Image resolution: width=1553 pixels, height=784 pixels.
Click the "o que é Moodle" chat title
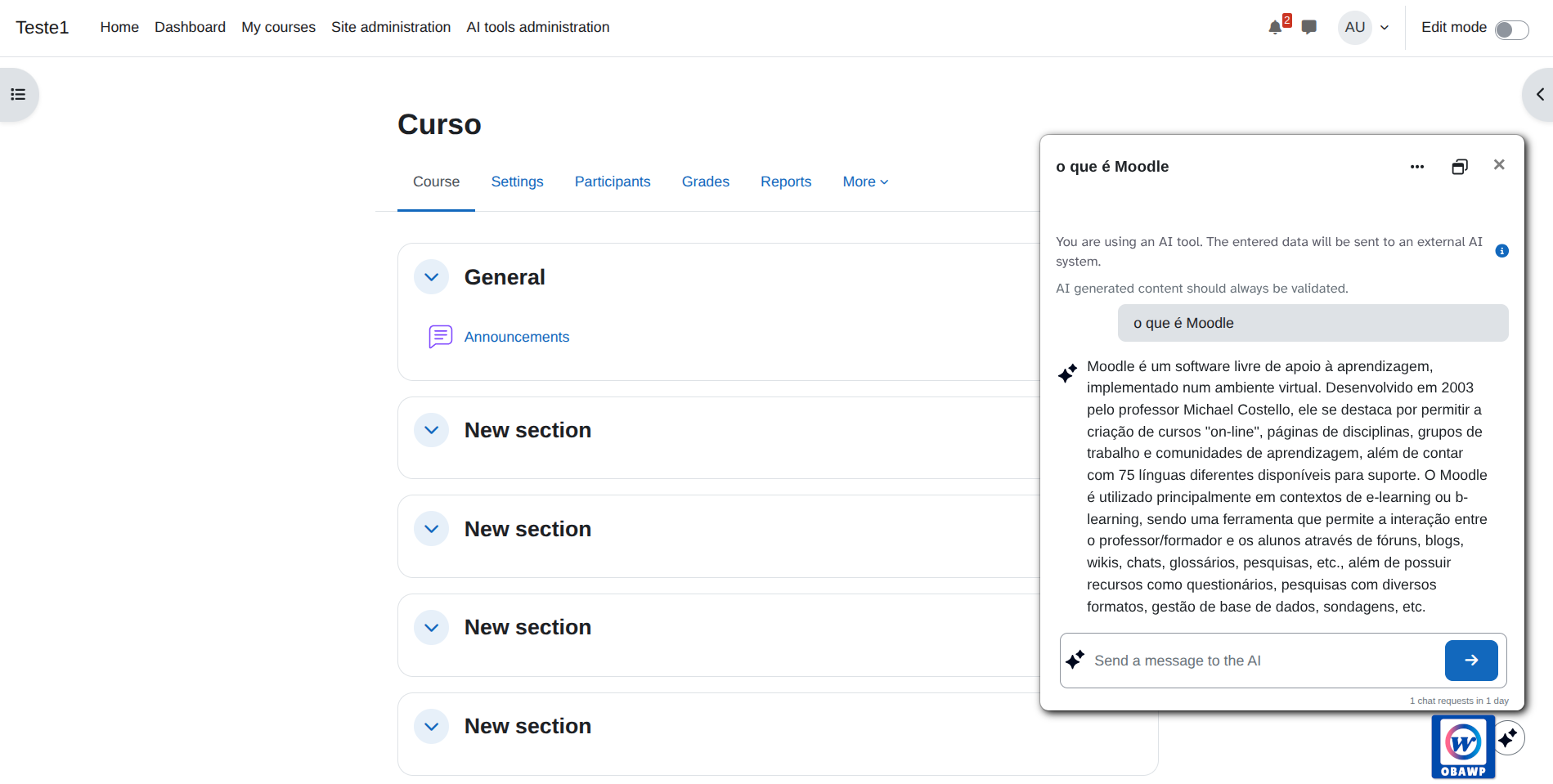coord(1112,167)
